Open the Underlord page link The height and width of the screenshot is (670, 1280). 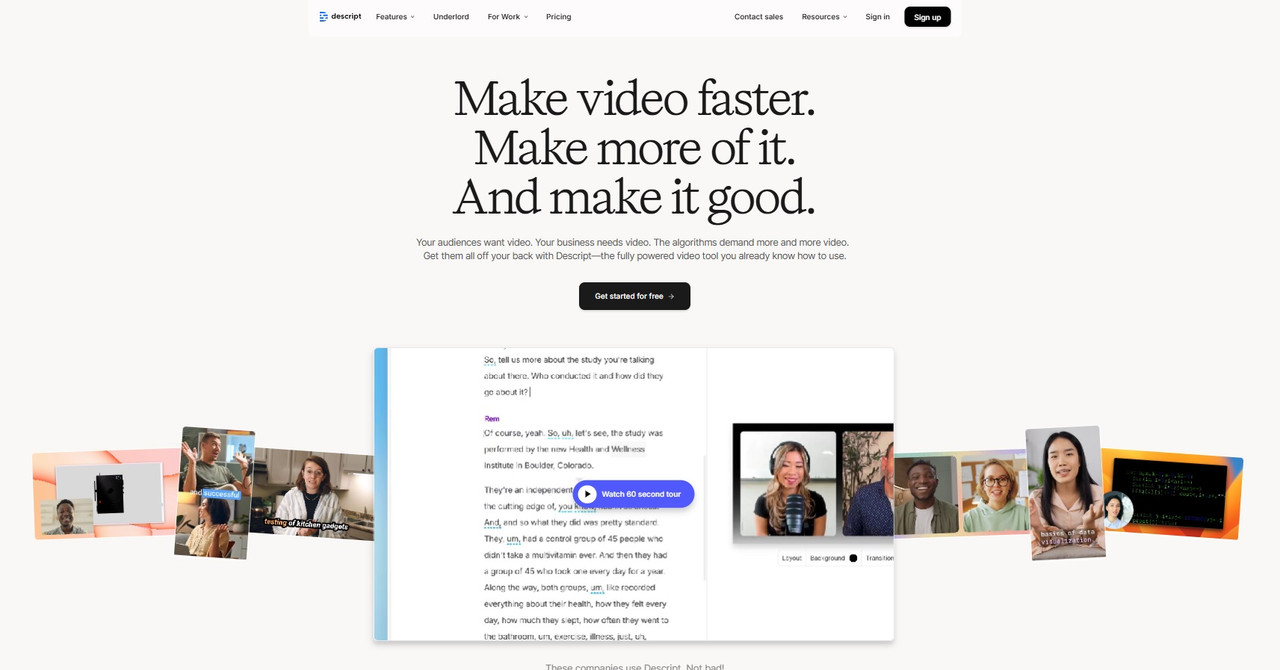coord(451,17)
